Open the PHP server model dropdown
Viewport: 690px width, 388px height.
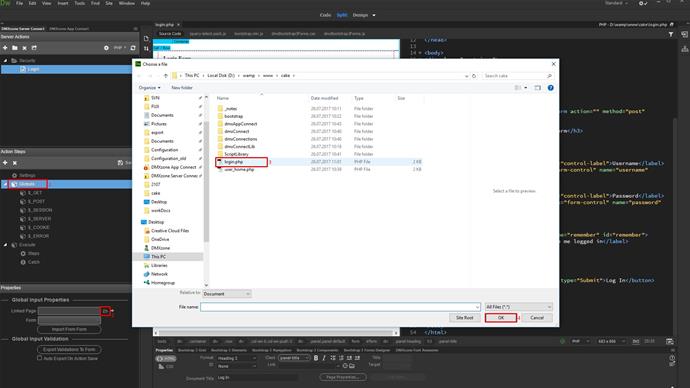click(x=120, y=48)
